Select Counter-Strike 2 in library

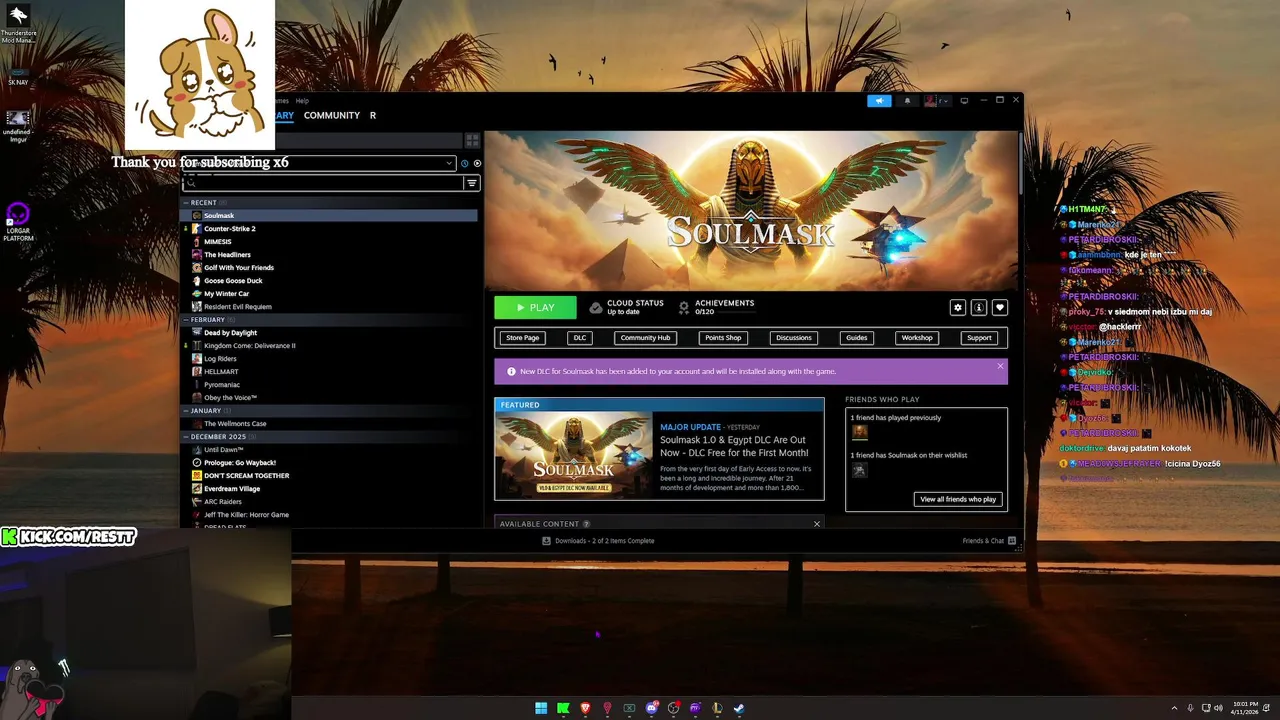pos(230,229)
